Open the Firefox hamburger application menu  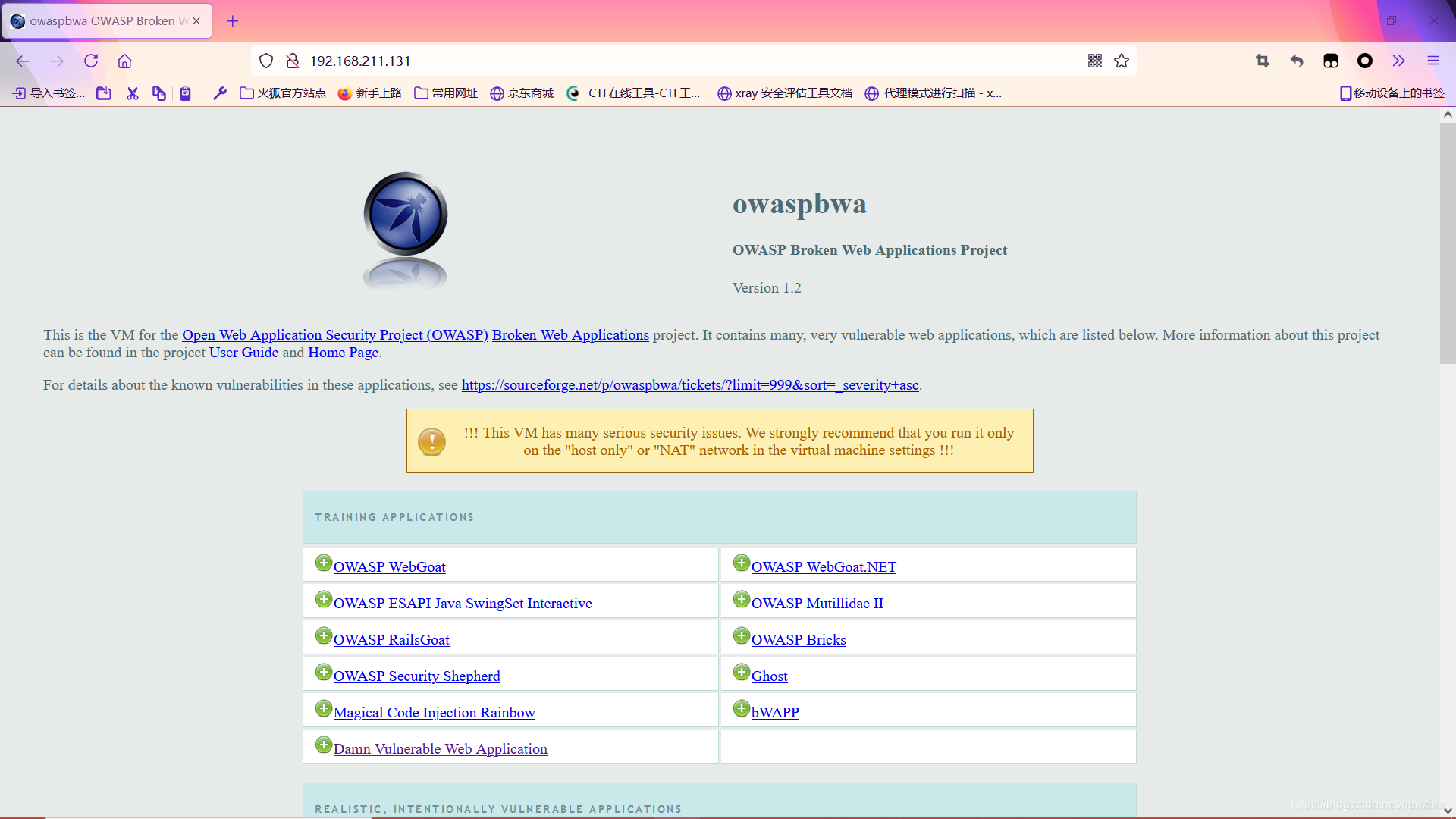point(1432,61)
